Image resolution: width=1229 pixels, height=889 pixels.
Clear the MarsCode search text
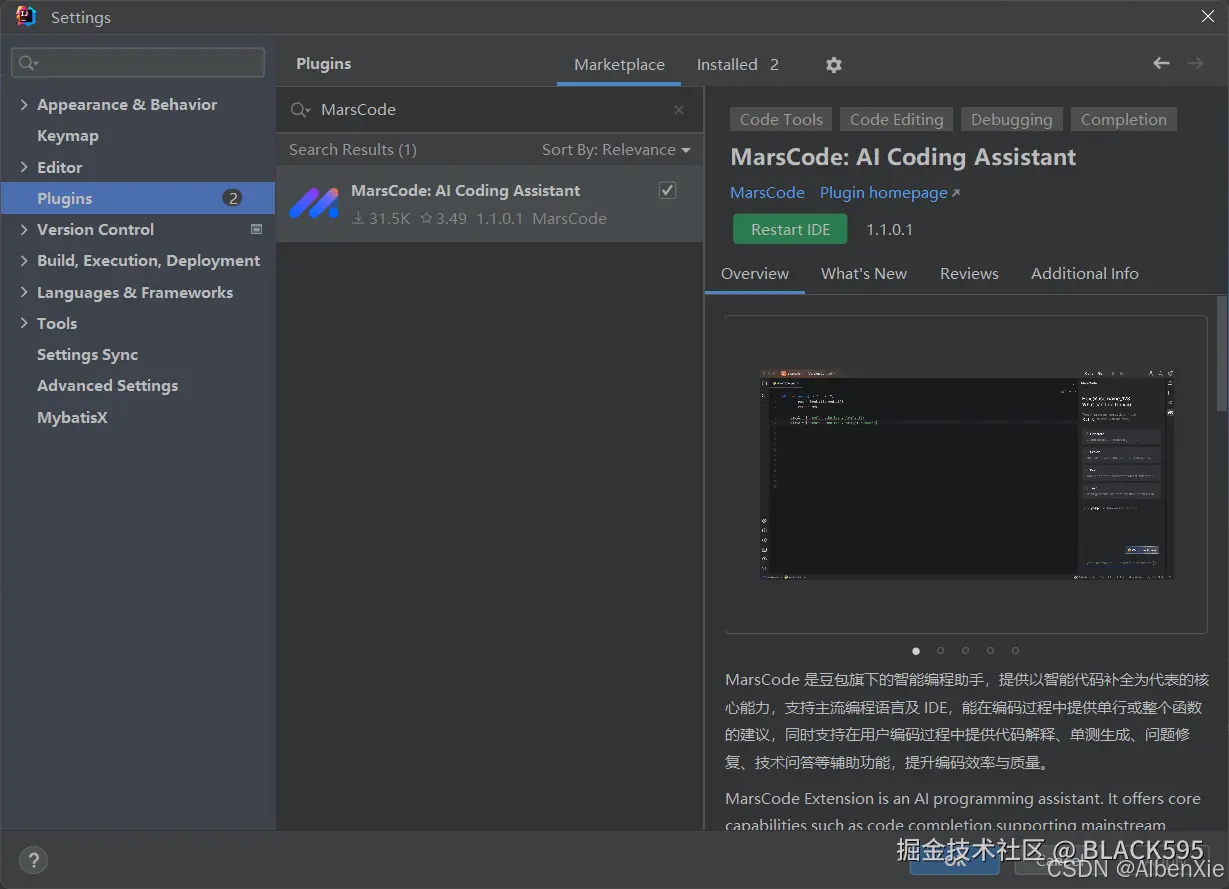[x=679, y=110]
